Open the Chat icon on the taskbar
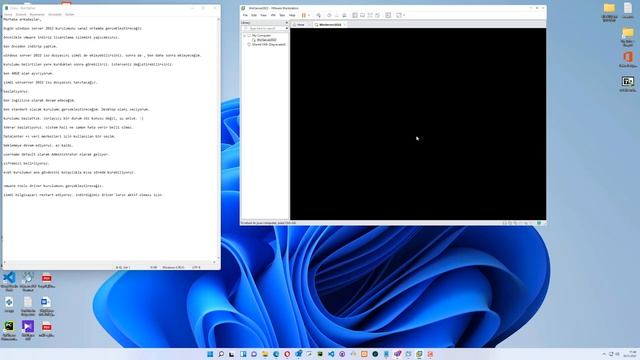Screen dimensions: 640x360 (x=254, y=354)
